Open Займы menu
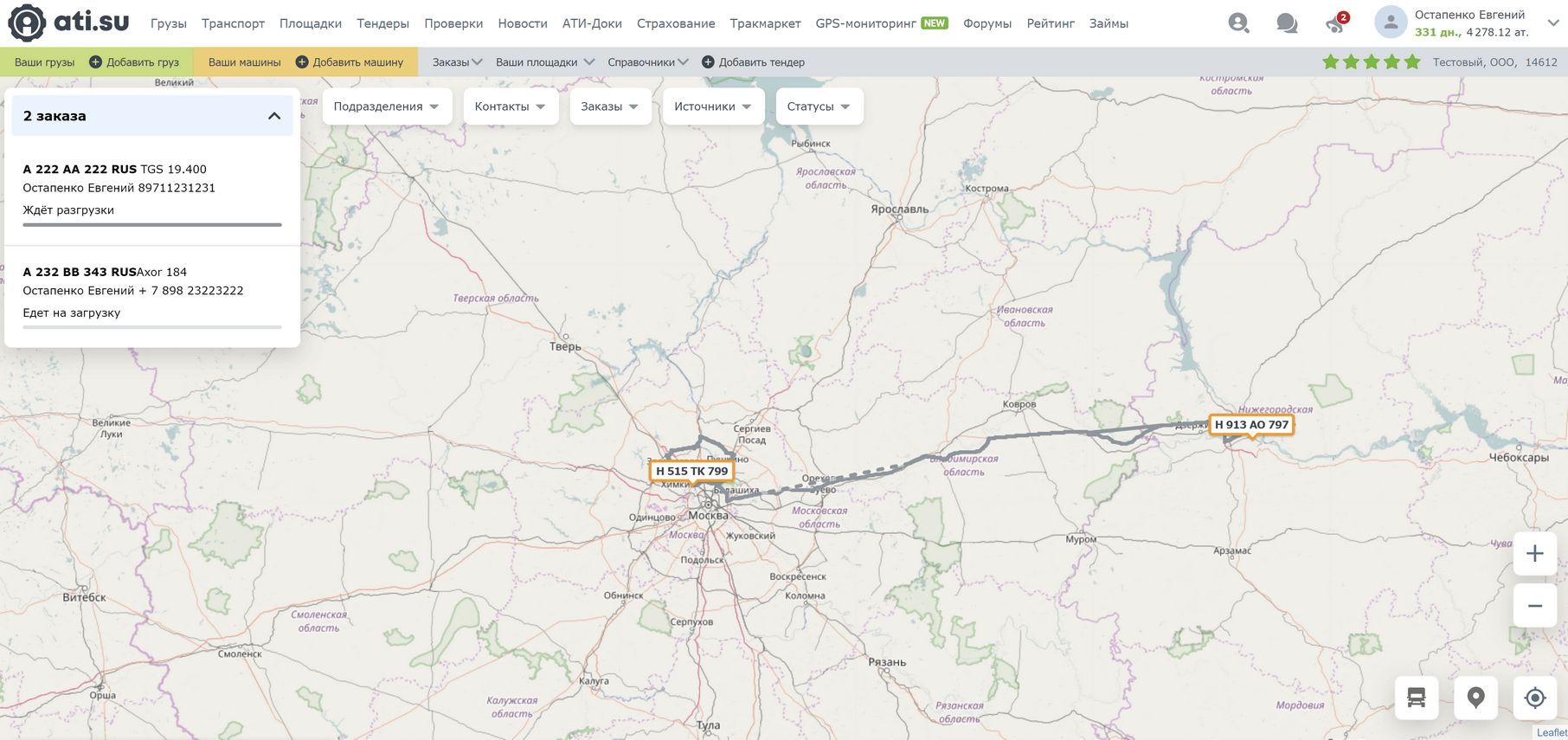Viewport: 1568px width, 740px height. pos(1109,23)
